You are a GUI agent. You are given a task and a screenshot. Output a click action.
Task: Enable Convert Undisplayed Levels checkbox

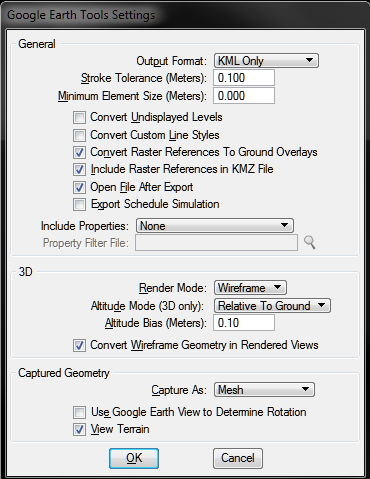pos(79,117)
